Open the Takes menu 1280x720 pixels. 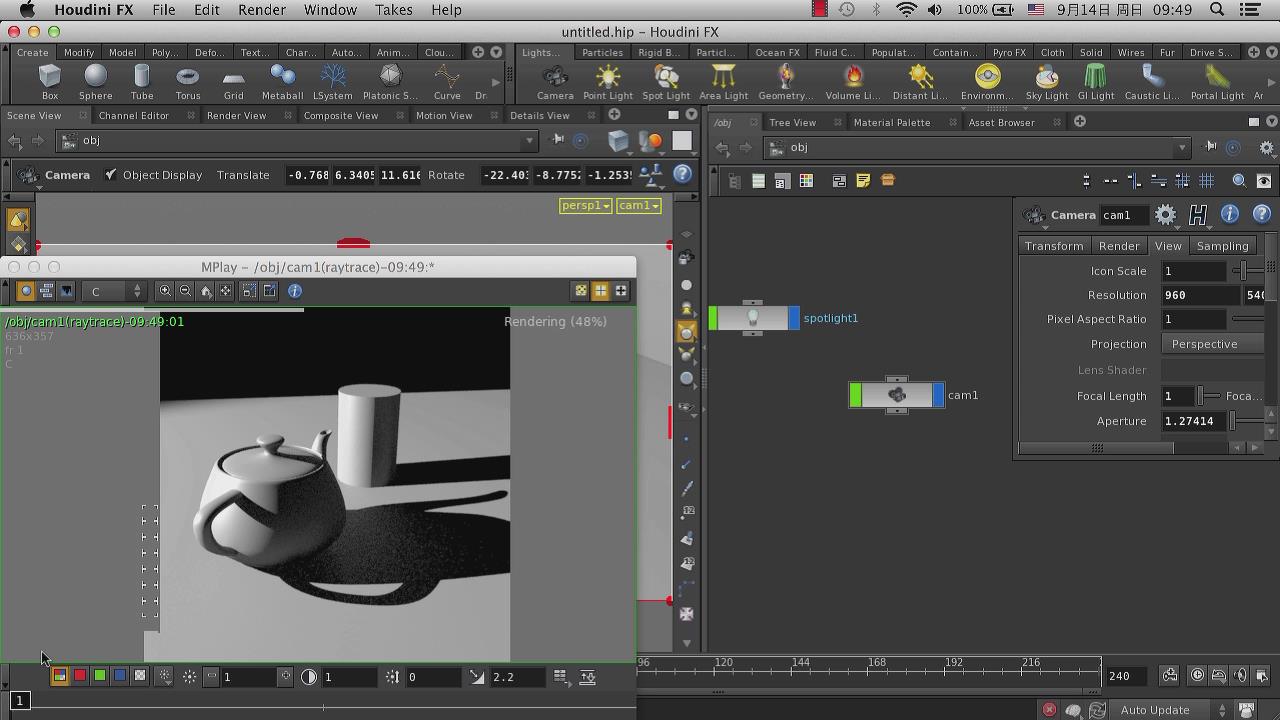tap(393, 10)
